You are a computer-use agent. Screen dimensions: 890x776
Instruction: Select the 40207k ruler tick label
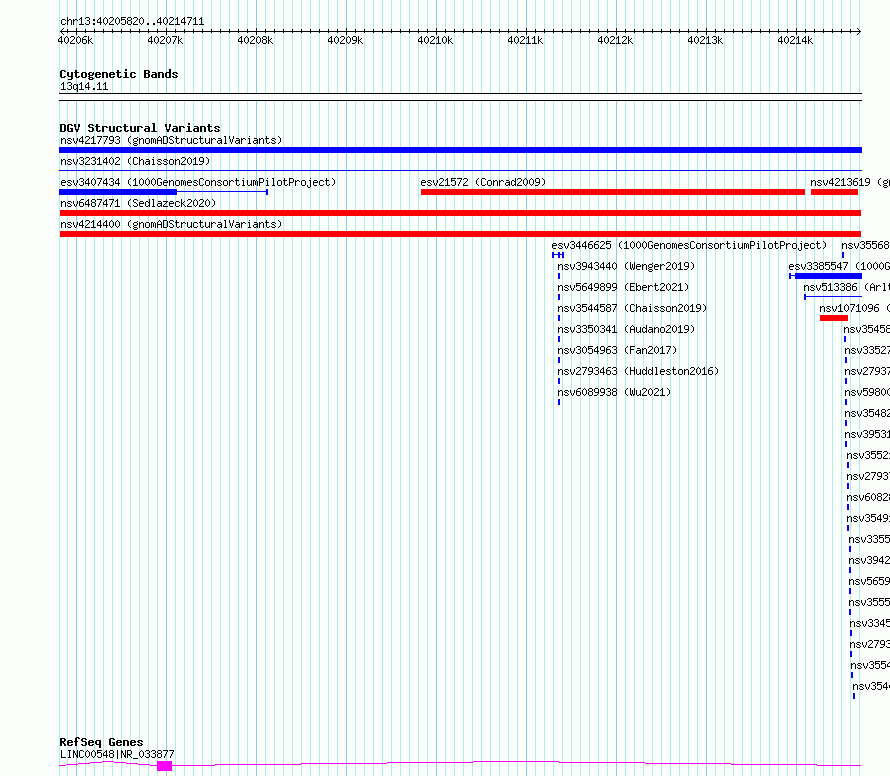pyautogui.click(x=165, y=40)
